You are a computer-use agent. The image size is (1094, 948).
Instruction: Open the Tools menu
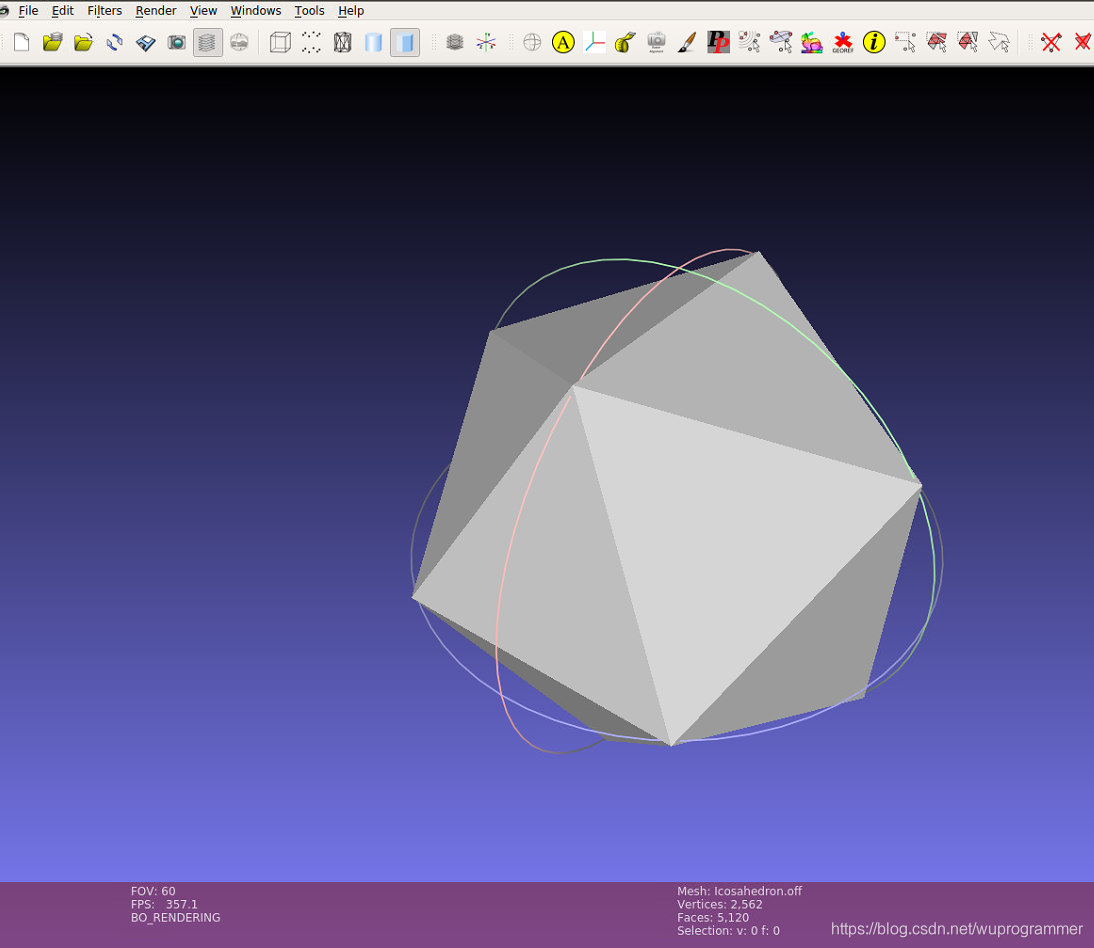point(310,10)
